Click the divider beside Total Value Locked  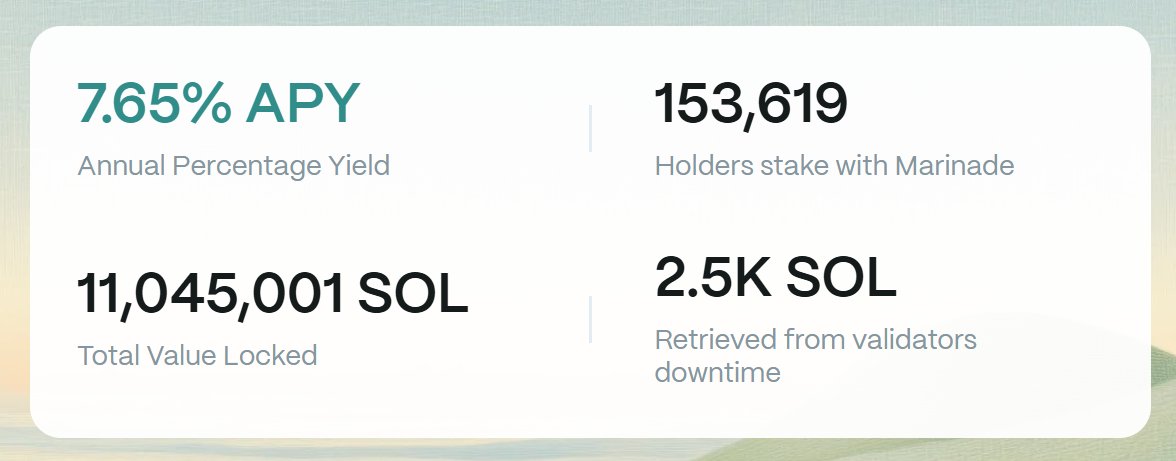pos(590,319)
